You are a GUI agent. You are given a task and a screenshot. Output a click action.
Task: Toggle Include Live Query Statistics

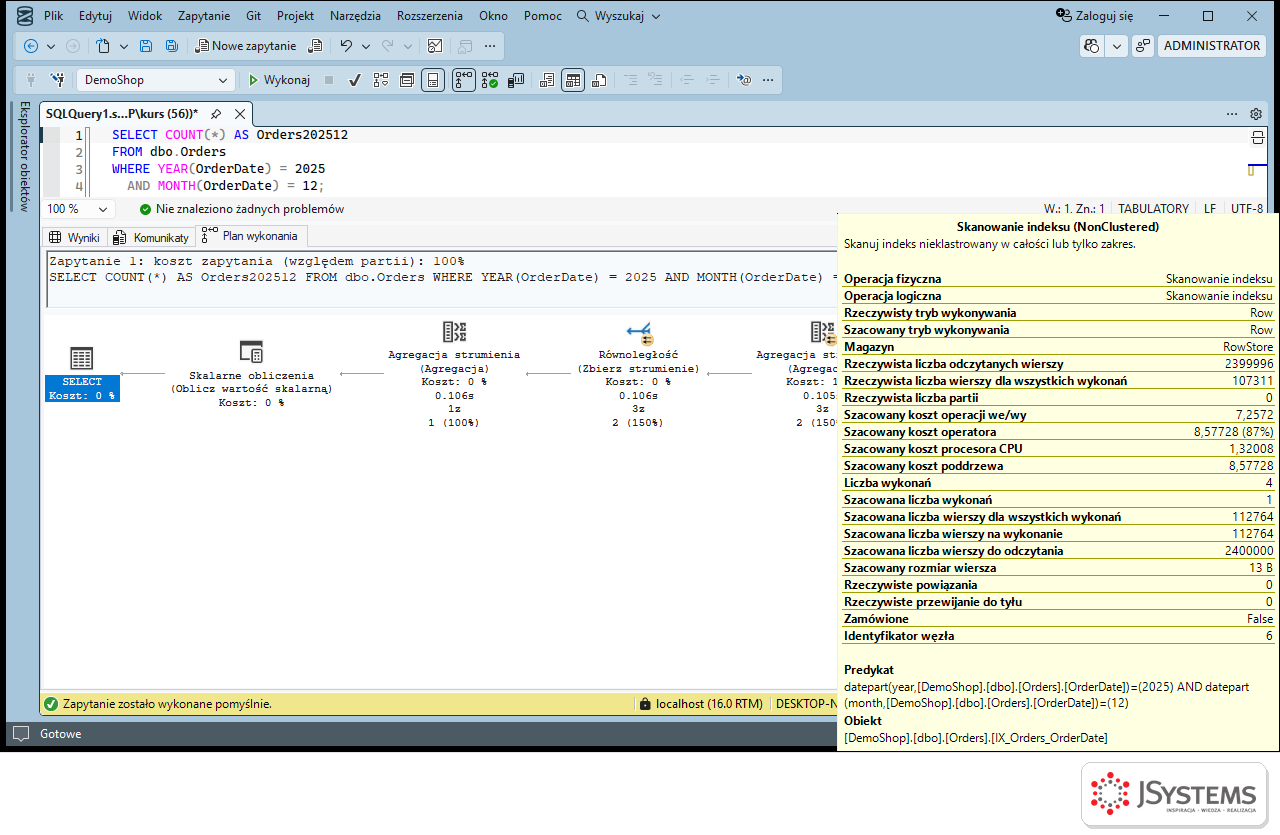(489, 80)
